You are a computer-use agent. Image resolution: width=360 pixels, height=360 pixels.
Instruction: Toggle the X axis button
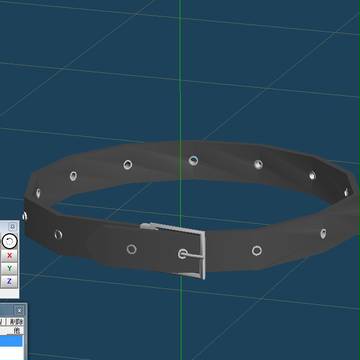9,256
